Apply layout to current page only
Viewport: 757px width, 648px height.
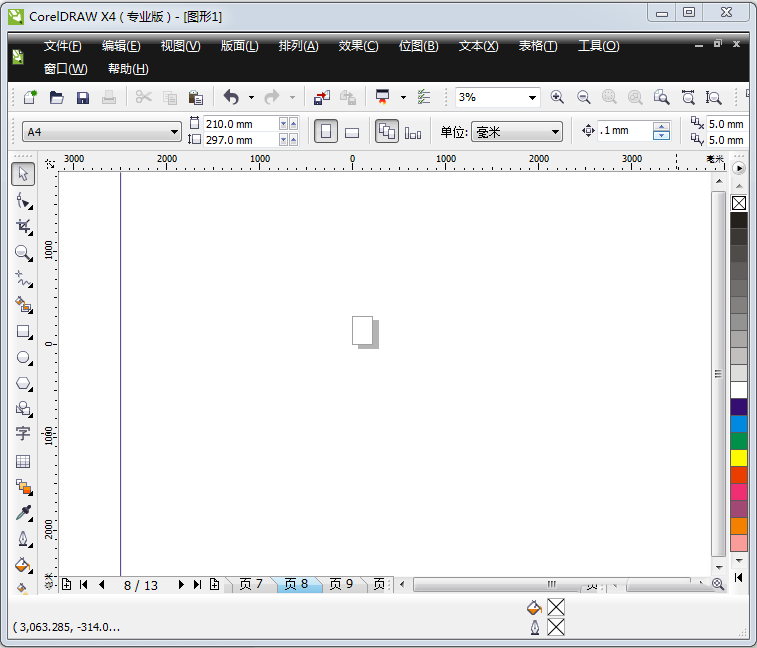coord(413,131)
